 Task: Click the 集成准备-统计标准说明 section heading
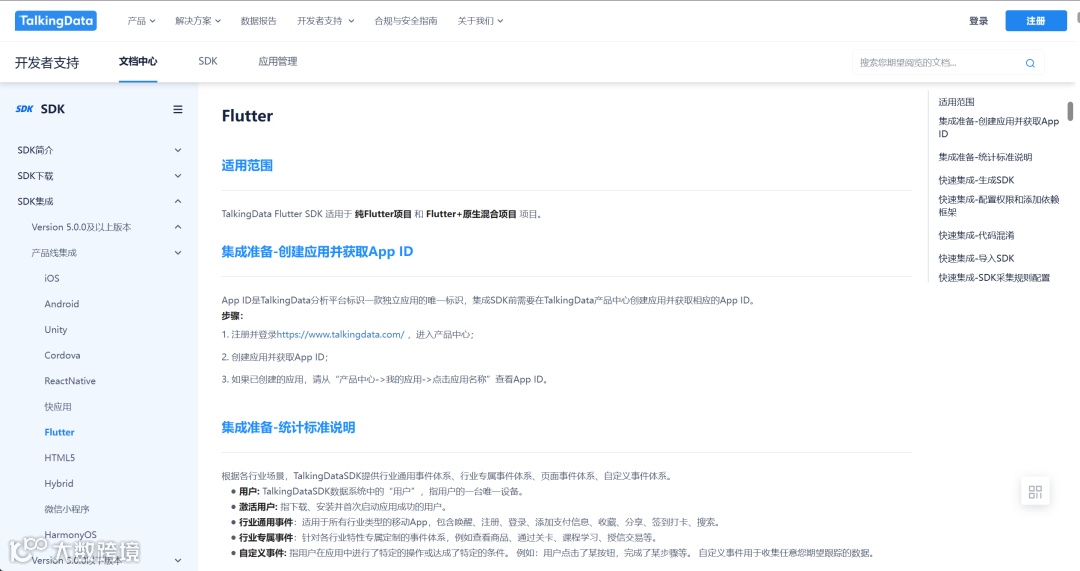point(288,427)
